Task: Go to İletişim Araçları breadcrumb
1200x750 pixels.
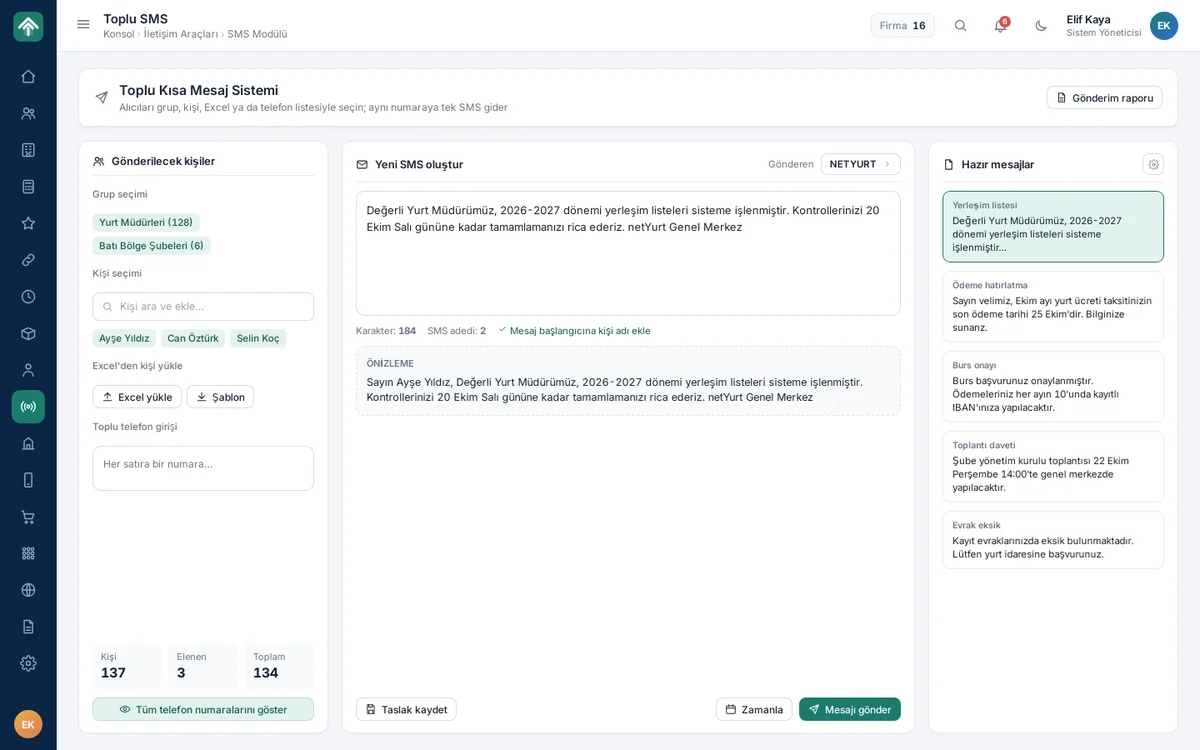Action: [180, 34]
